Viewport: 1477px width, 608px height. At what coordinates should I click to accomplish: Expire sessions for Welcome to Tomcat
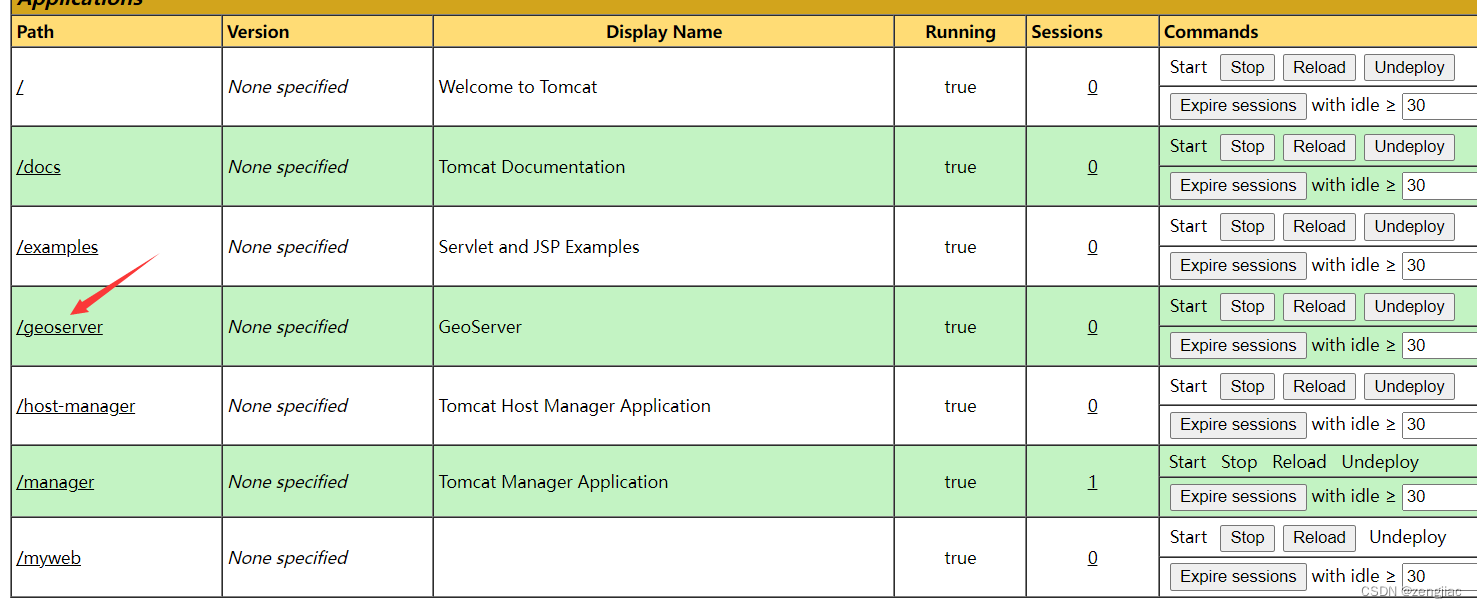(x=1238, y=105)
